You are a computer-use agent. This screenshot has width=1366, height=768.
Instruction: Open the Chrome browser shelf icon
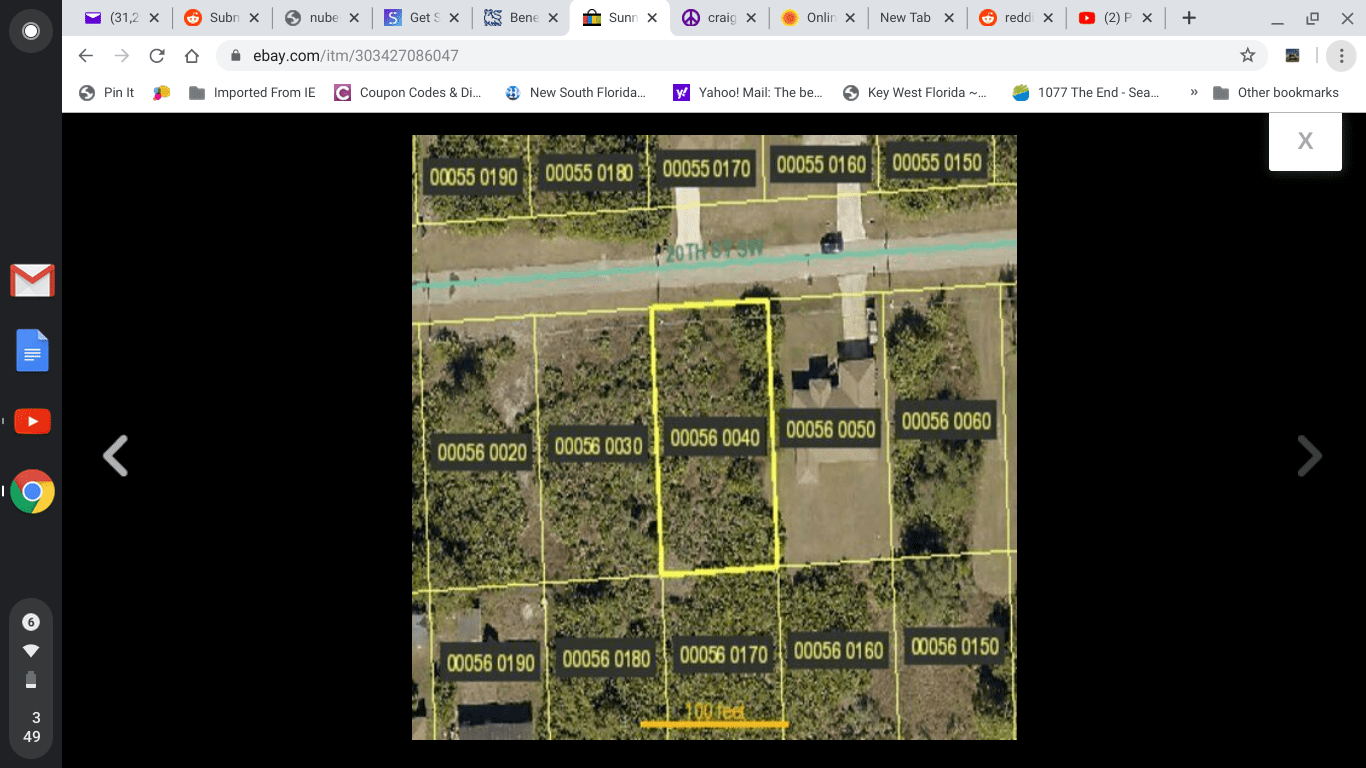31,491
